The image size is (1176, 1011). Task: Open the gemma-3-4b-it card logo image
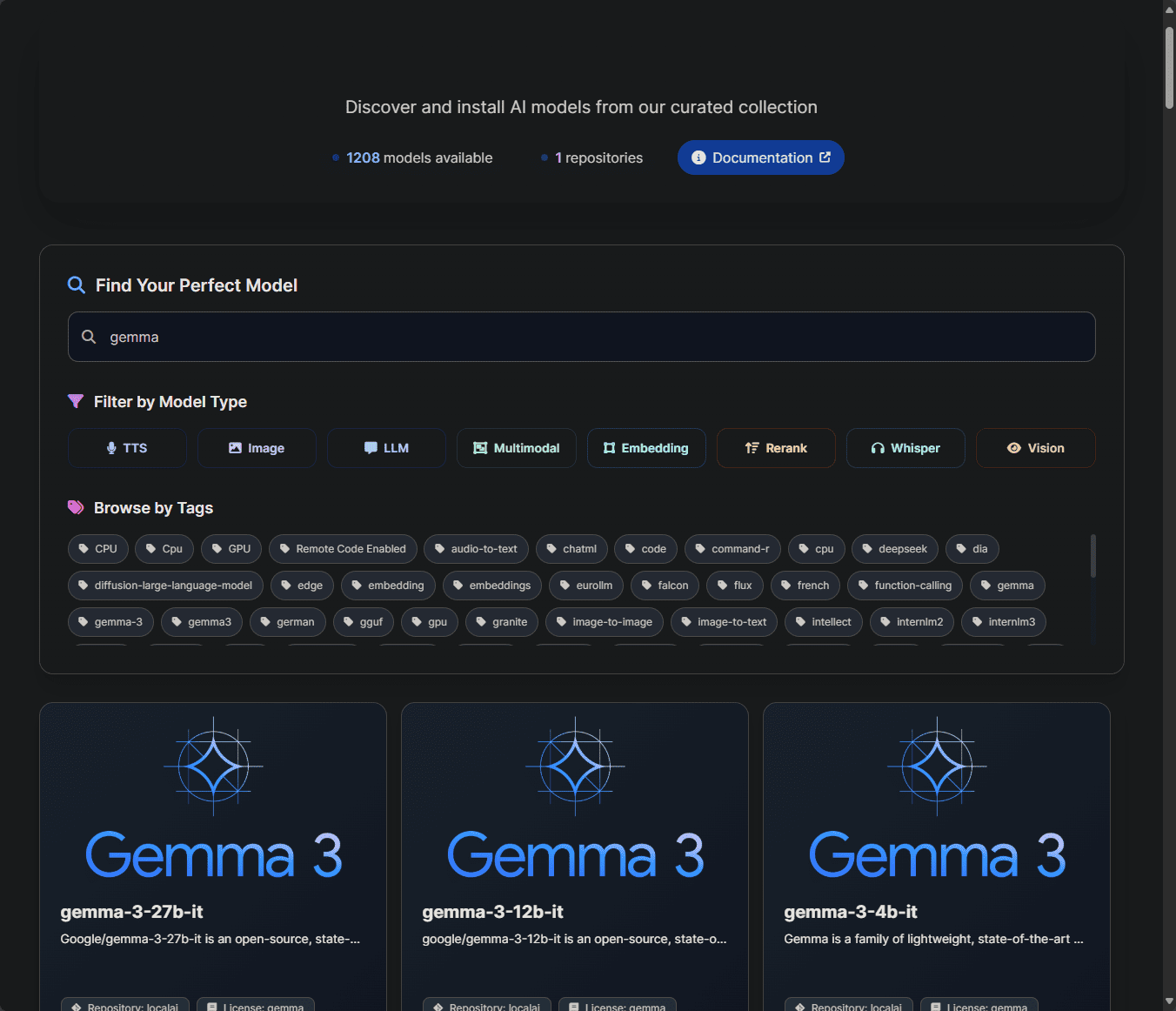(x=937, y=799)
